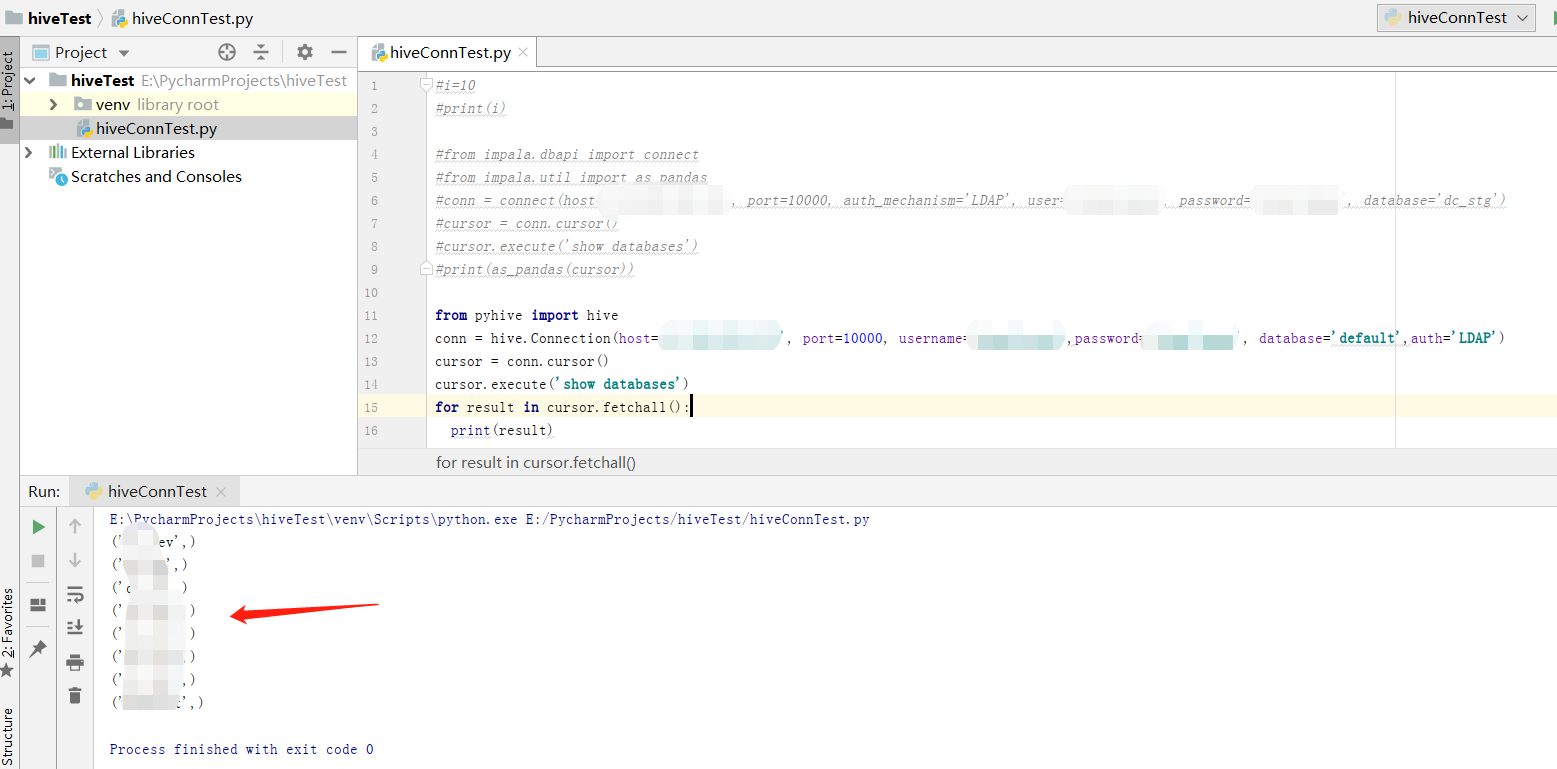The width and height of the screenshot is (1557, 769).
Task: Clear All console output with trash icon
Action: [74, 694]
